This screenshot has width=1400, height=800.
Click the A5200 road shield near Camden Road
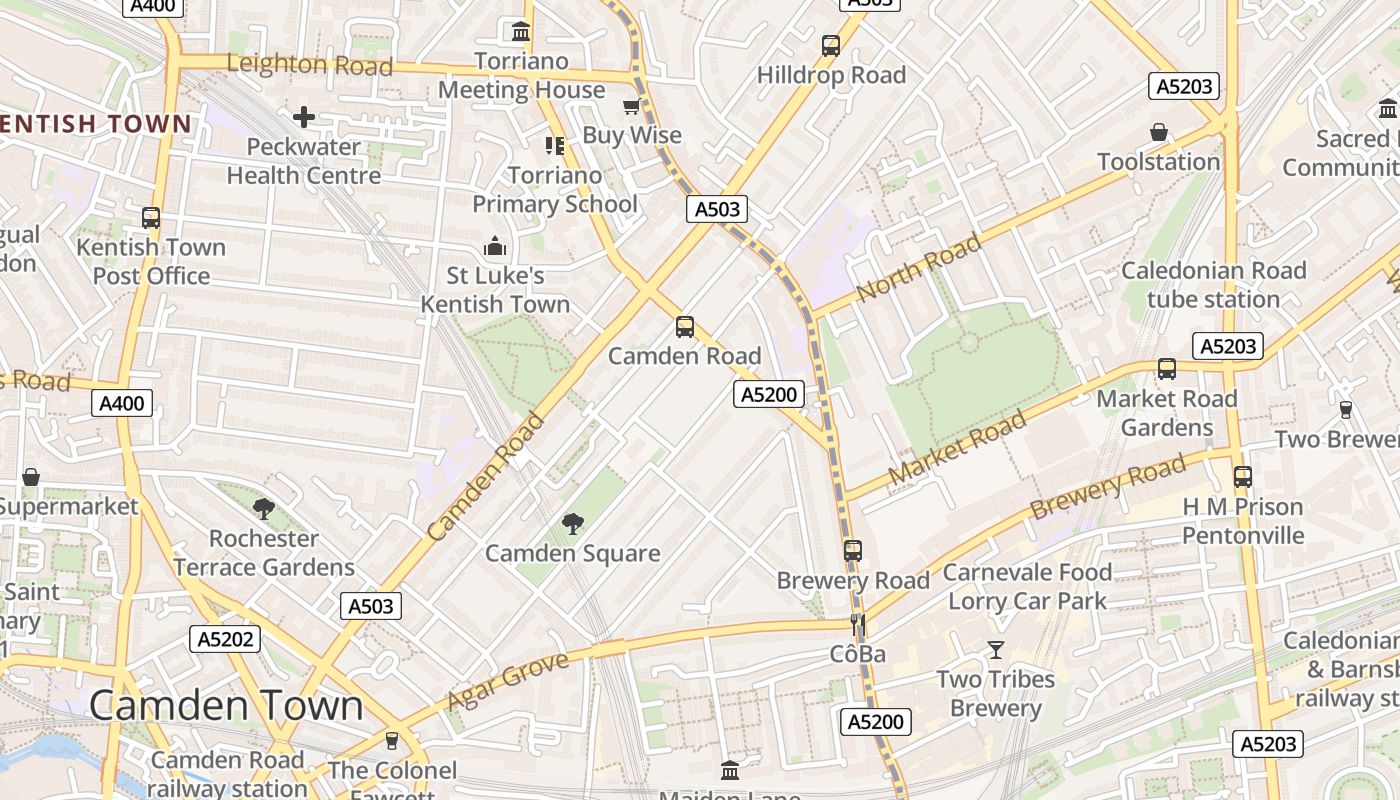[769, 394]
